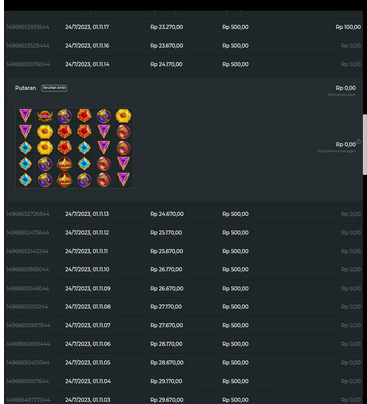Select balance Rp 25.670,00

167,251
